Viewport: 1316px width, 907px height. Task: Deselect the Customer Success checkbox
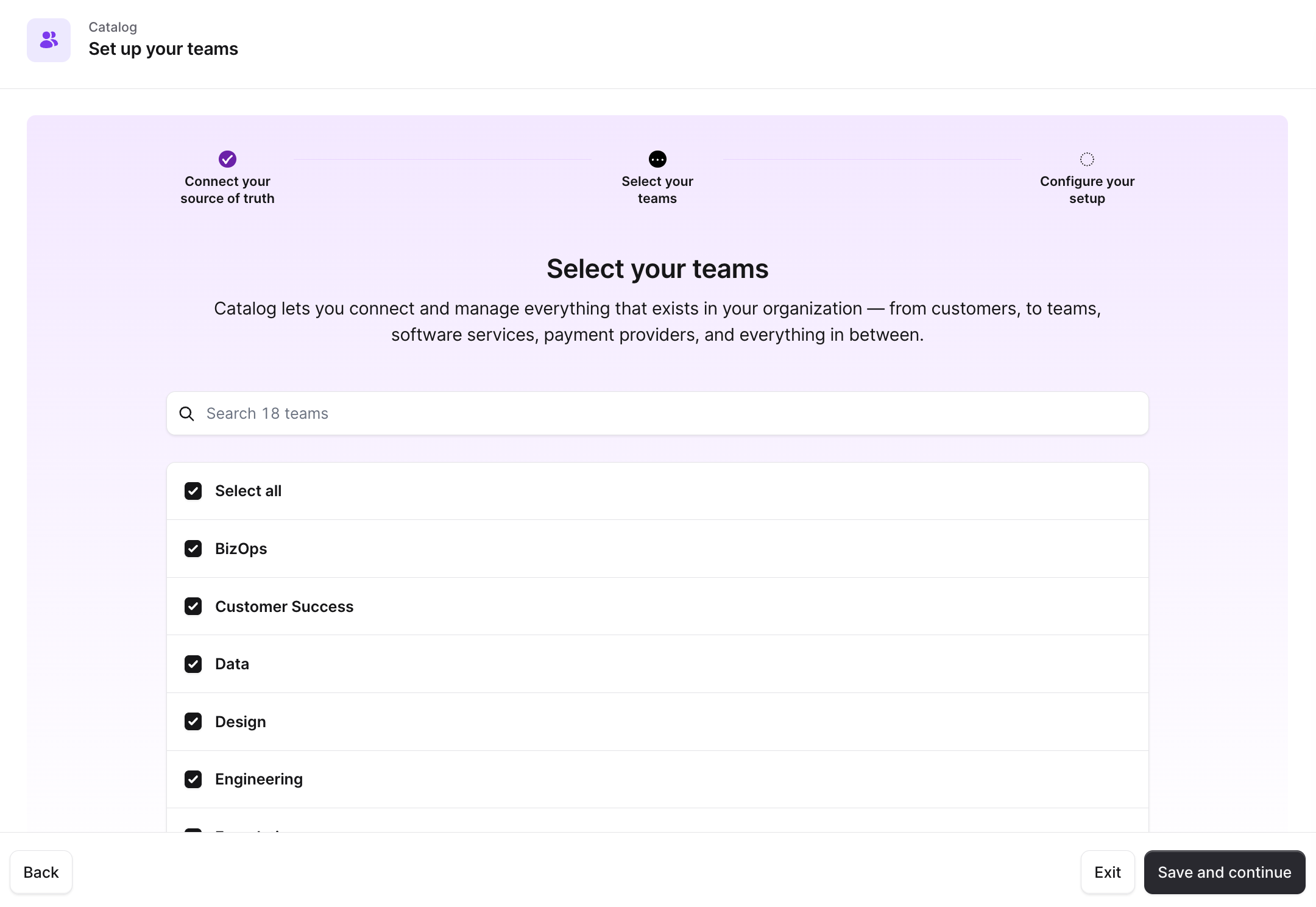(x=193, y=606)
